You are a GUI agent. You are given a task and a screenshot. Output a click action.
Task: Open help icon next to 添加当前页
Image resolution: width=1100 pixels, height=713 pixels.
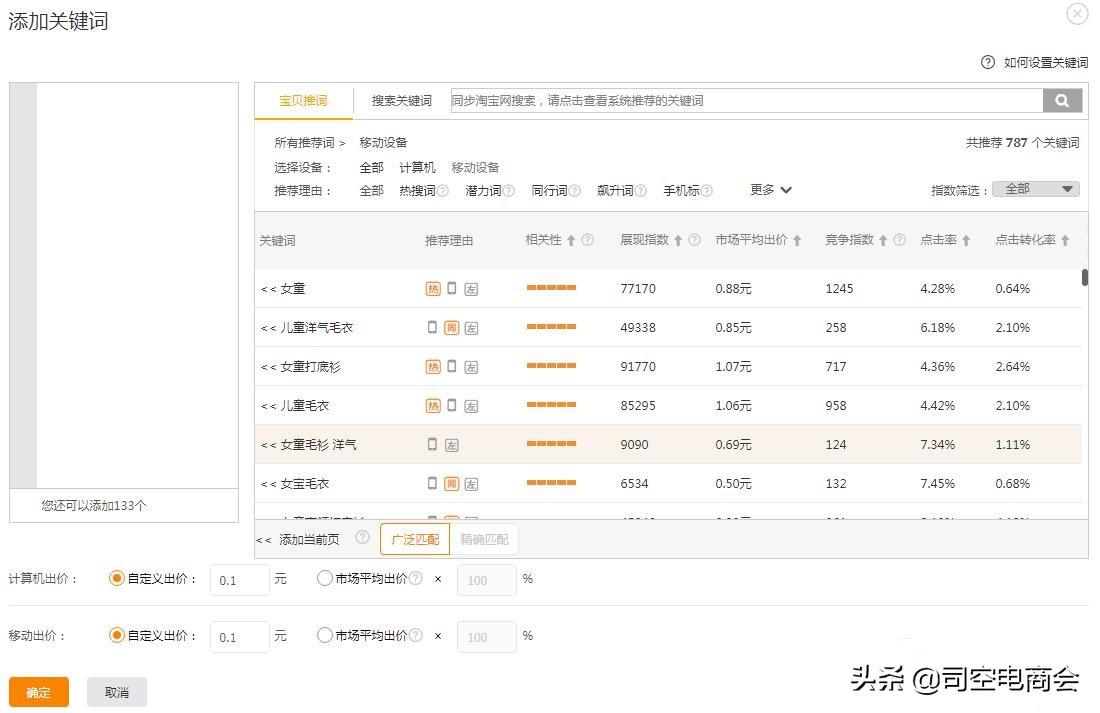pyautogui.click(x=362, y=538)
